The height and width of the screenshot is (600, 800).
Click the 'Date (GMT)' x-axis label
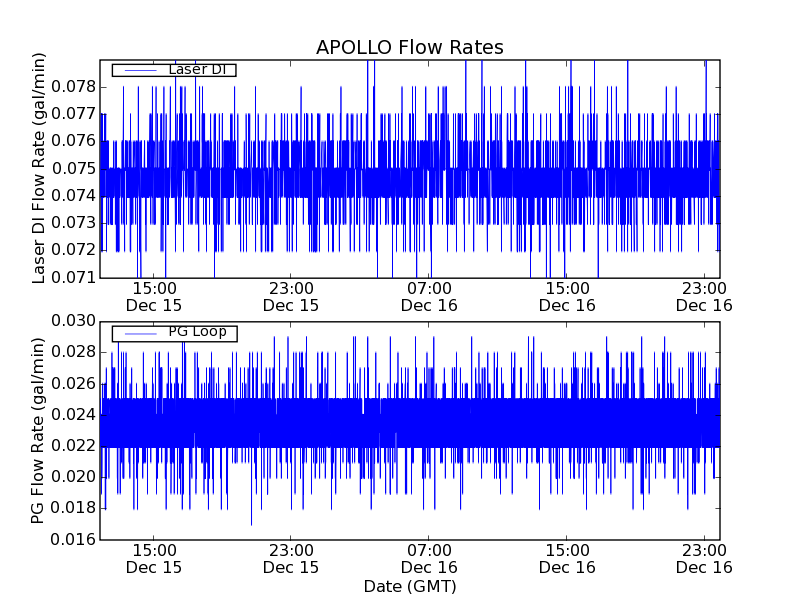pos(410,586)
